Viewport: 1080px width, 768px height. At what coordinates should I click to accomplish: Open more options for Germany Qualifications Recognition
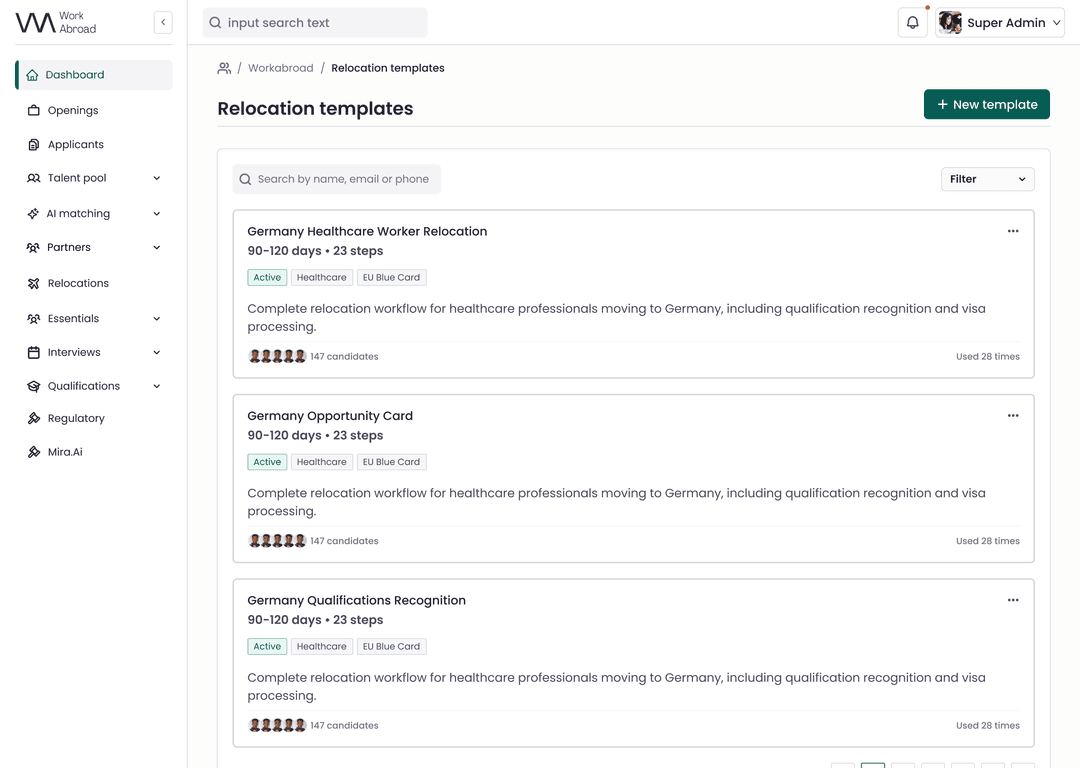[1012, 600]
